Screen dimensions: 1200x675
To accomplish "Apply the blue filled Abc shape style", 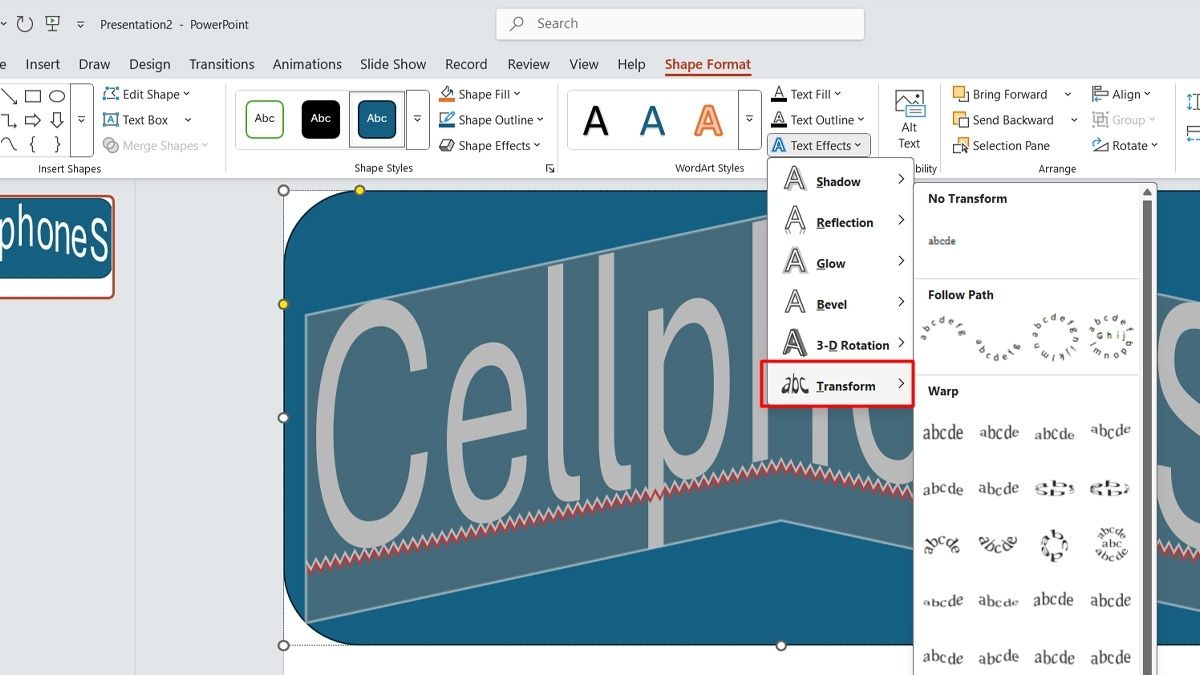I will coord(377,119).
